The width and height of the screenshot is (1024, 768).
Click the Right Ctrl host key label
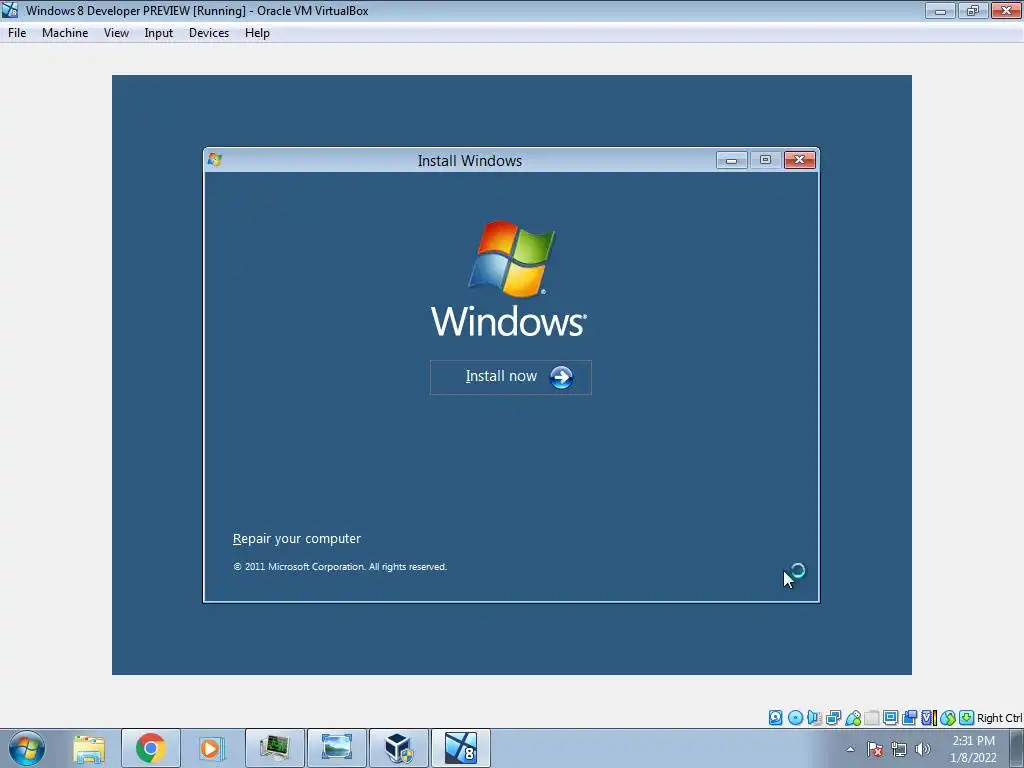click(x=999, y=718)
